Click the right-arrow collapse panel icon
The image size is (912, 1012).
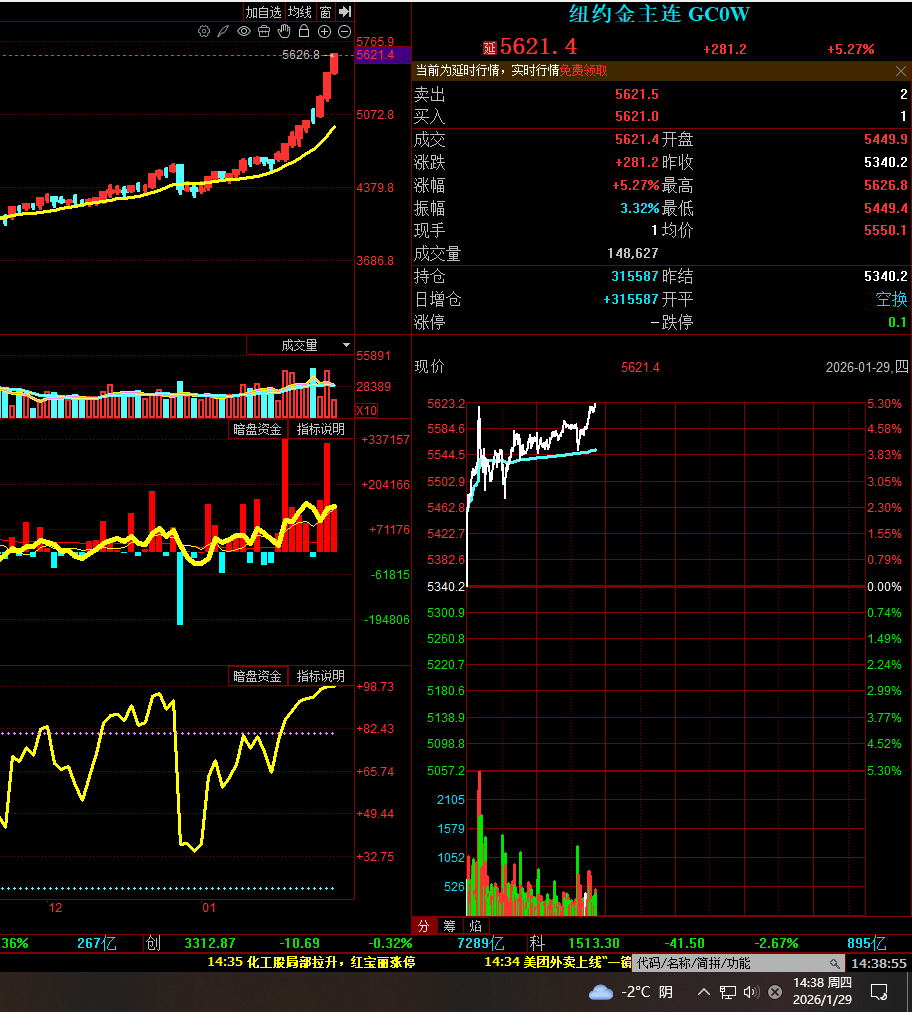pyautogui.click(x=345, y=12)
